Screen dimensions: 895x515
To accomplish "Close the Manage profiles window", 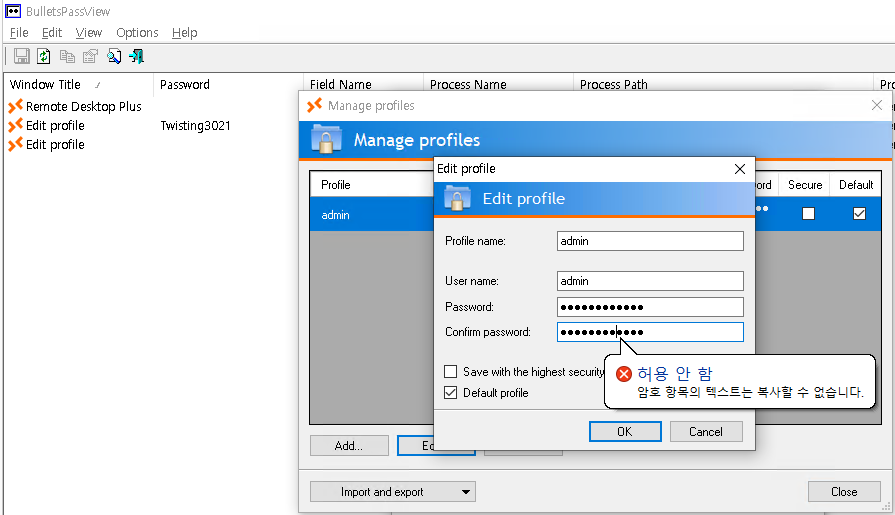I will point(877,105).
